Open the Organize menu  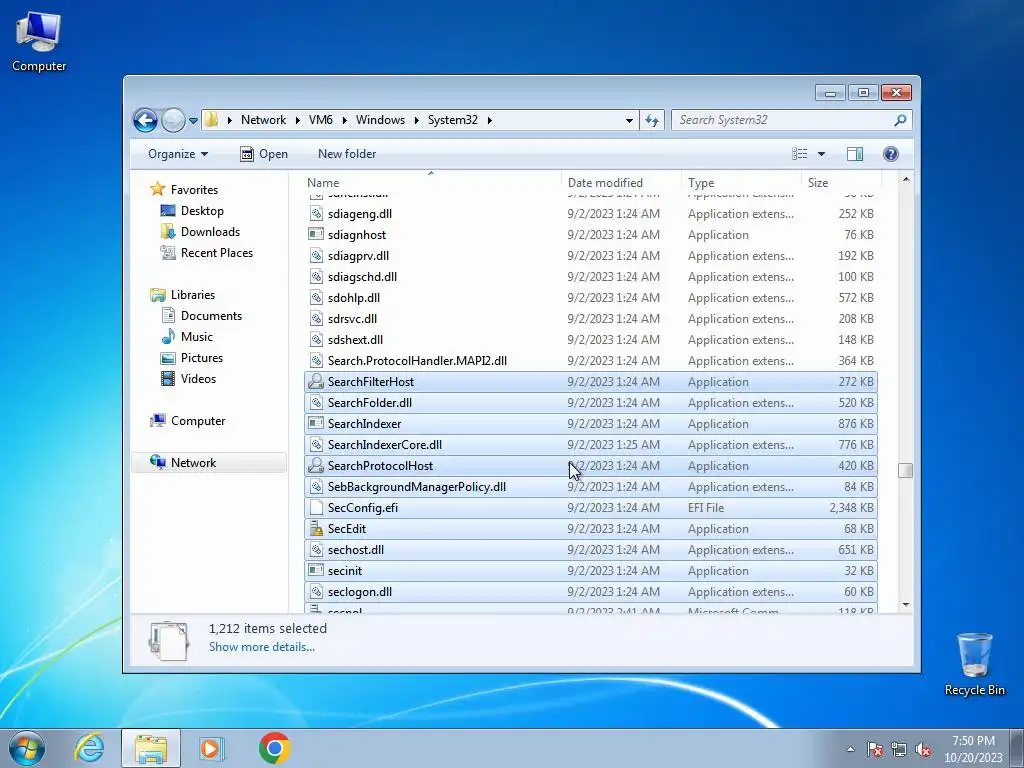point(178,154)
